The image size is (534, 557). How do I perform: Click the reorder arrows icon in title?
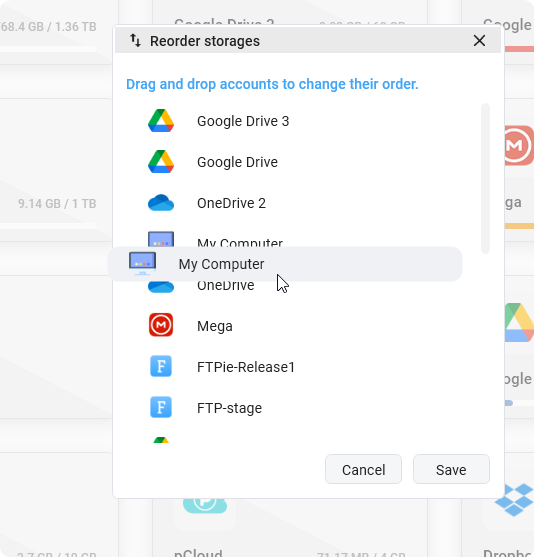pos(135,40)
